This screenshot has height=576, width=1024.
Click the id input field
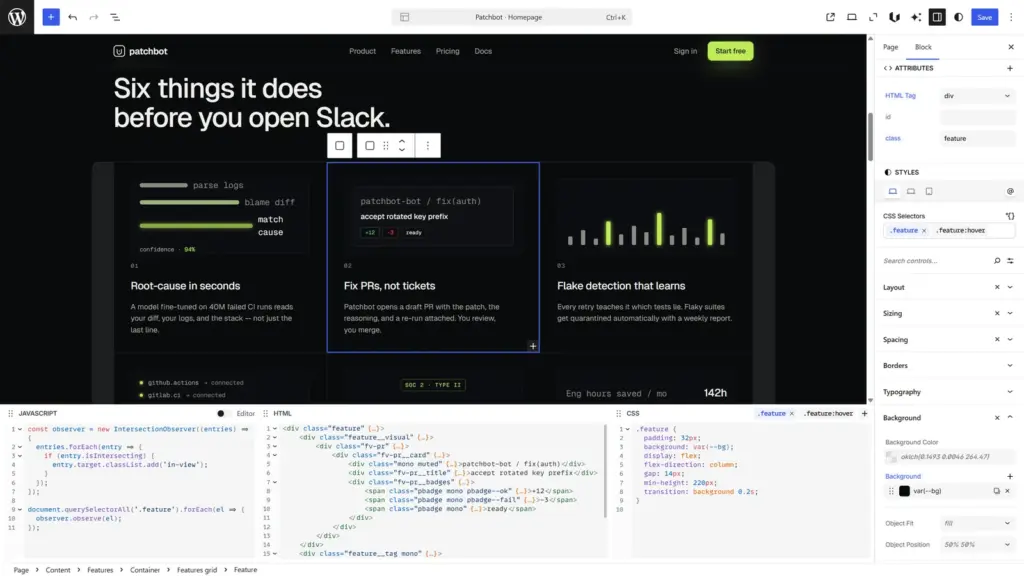(x=977, y=117)
